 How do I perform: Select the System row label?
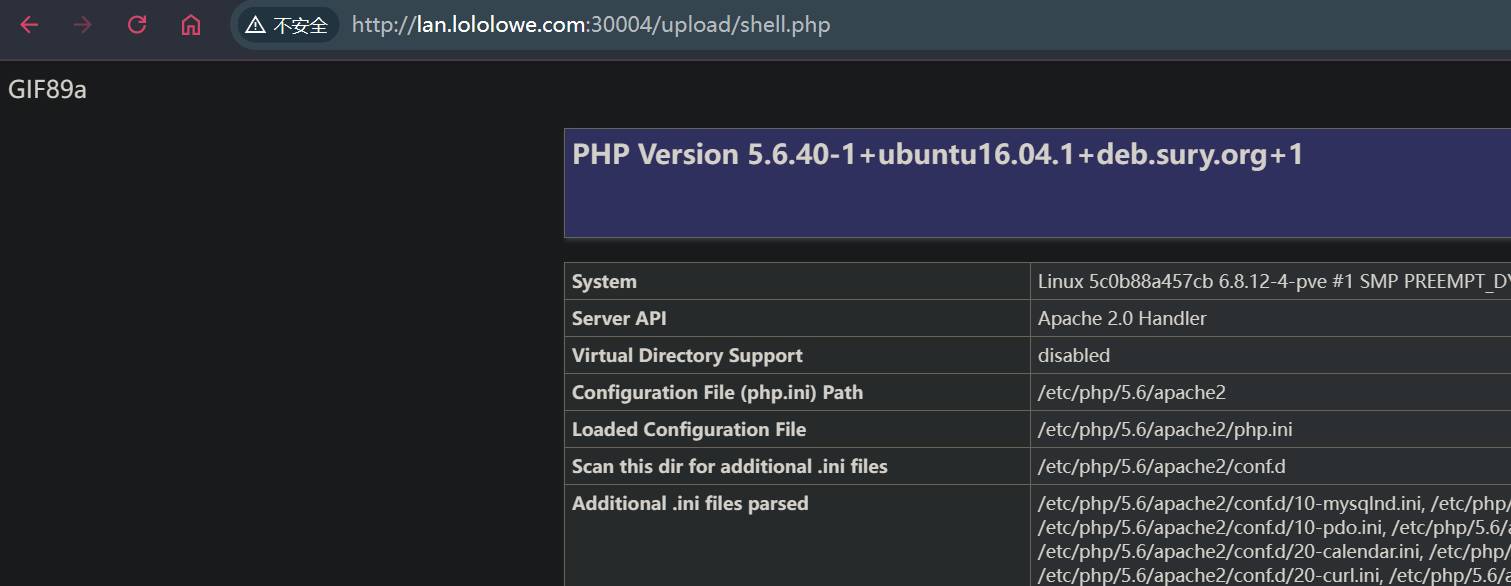pyautogui.click(x=604, y=282)
